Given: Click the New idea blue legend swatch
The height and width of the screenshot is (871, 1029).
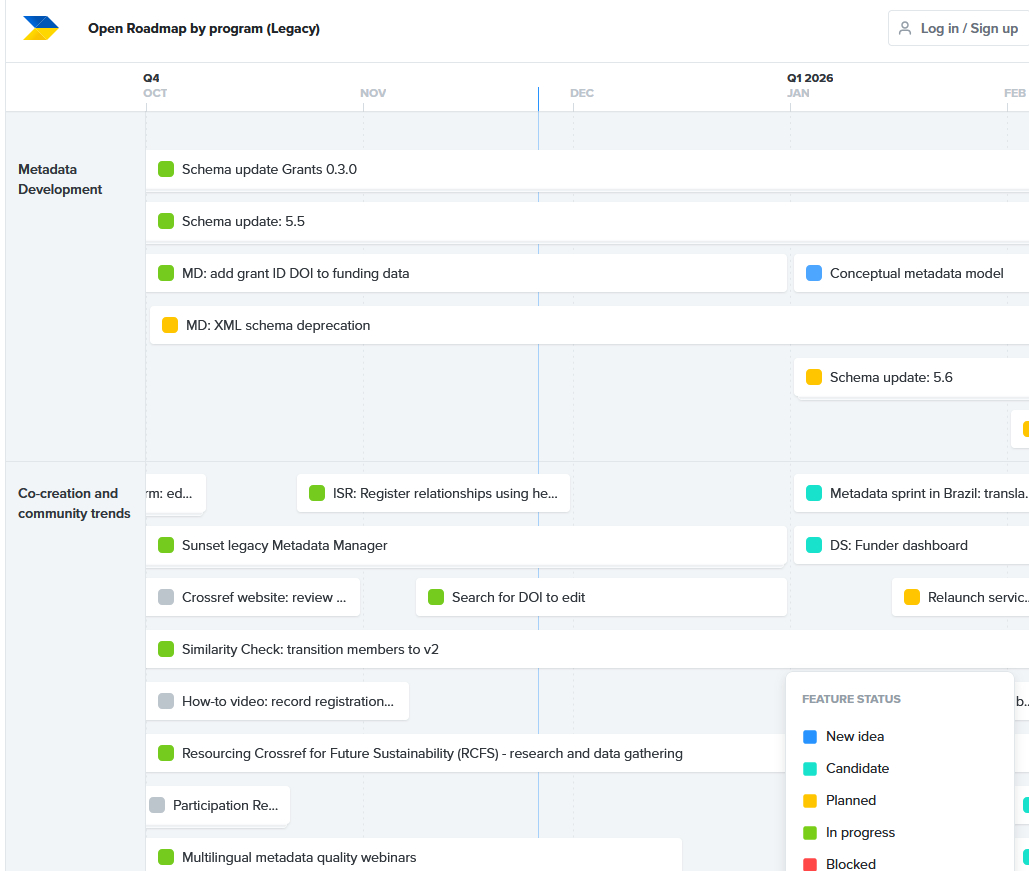Looking at the screenshot, I should point(810,737).
